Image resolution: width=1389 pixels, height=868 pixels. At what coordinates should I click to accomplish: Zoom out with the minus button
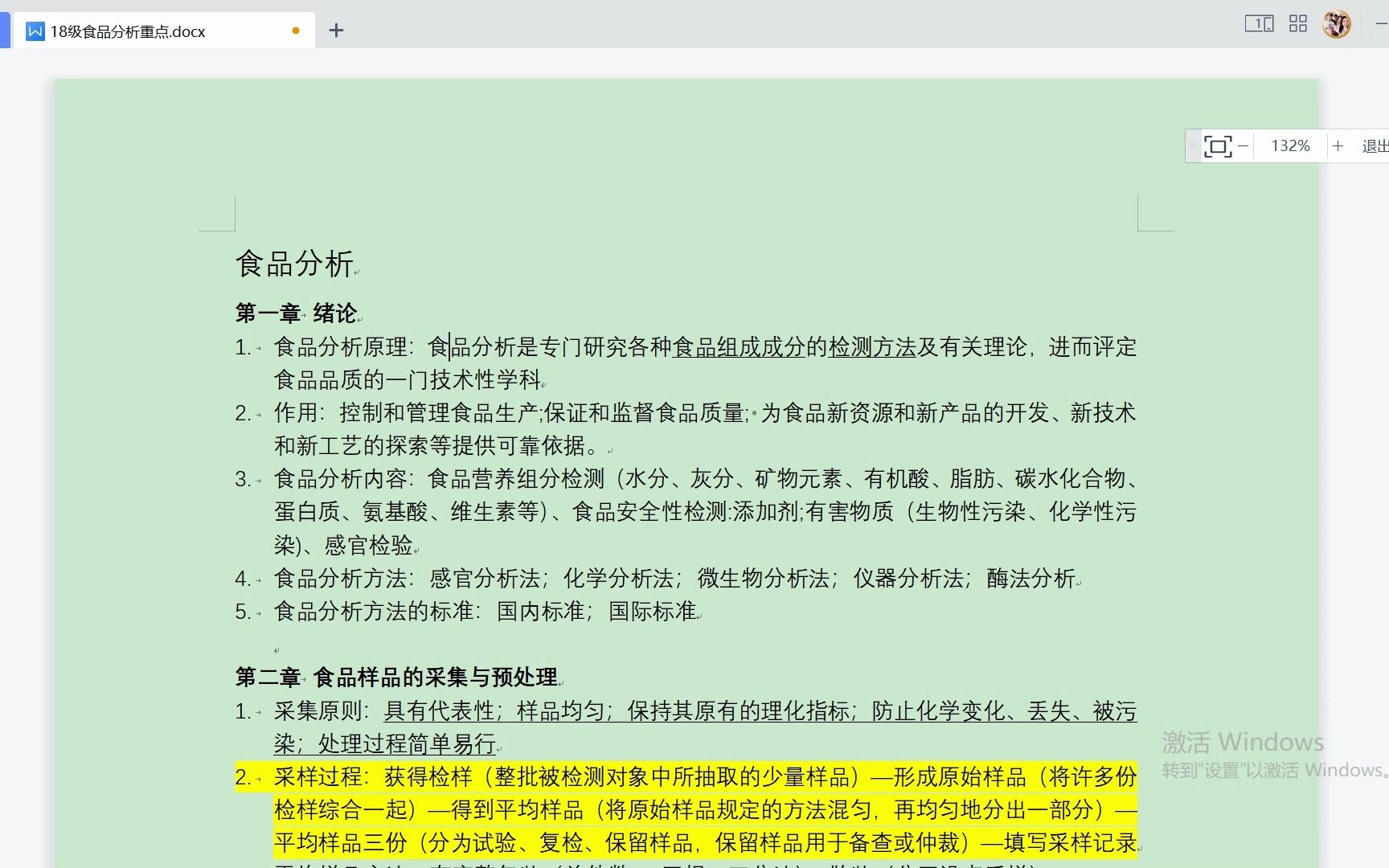(1244, 145)
